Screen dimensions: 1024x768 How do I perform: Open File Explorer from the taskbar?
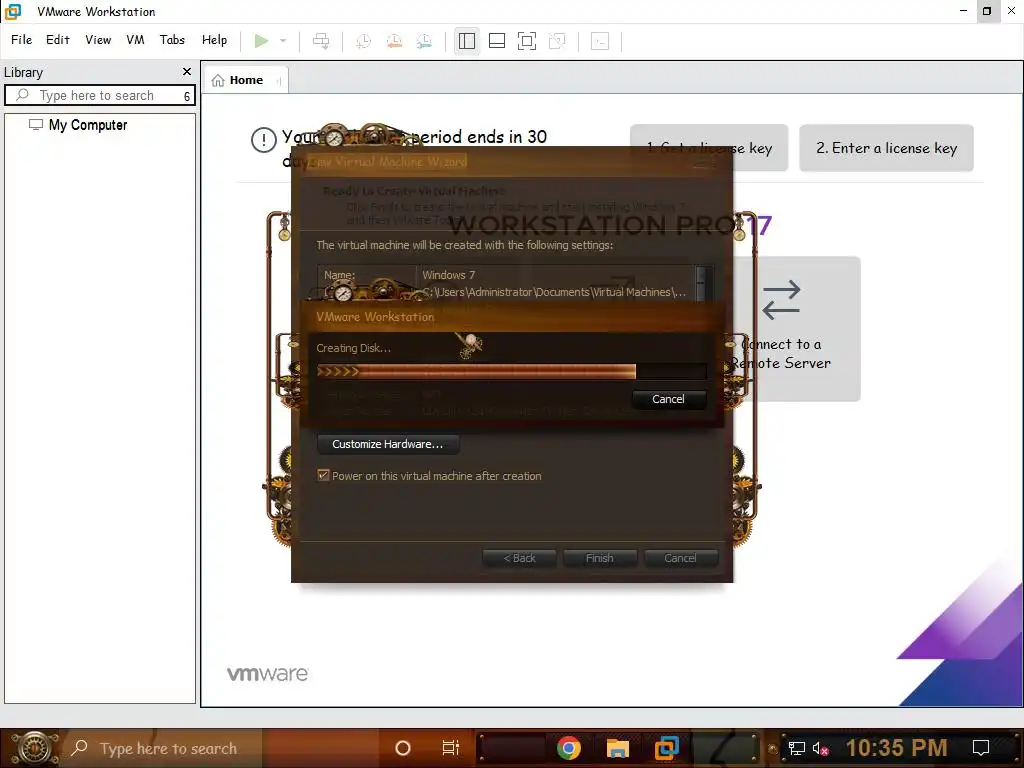click(x=617, y=748)
